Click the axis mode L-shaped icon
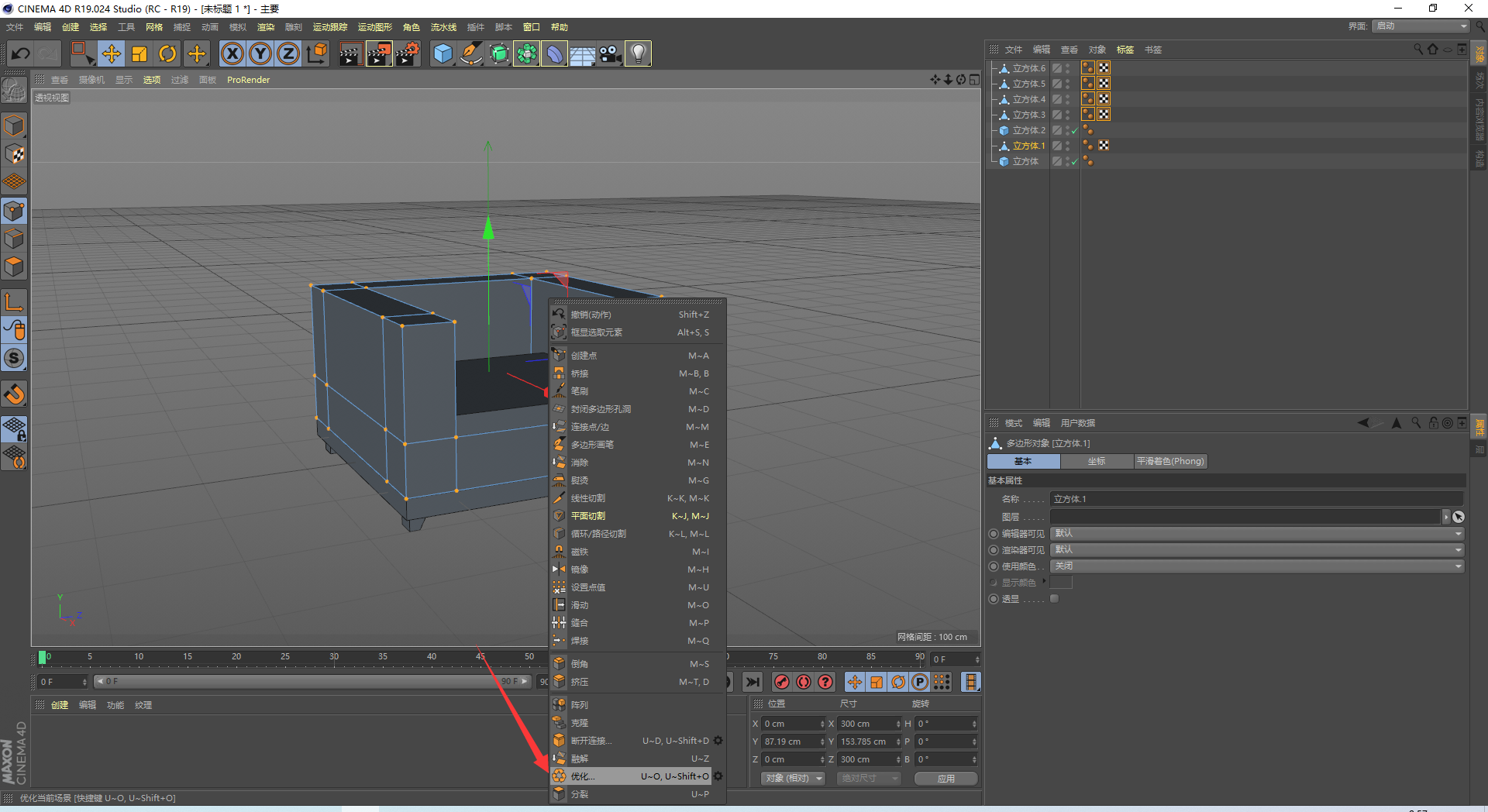Viewport: 1488px width, 812px height. coord(15,301)
